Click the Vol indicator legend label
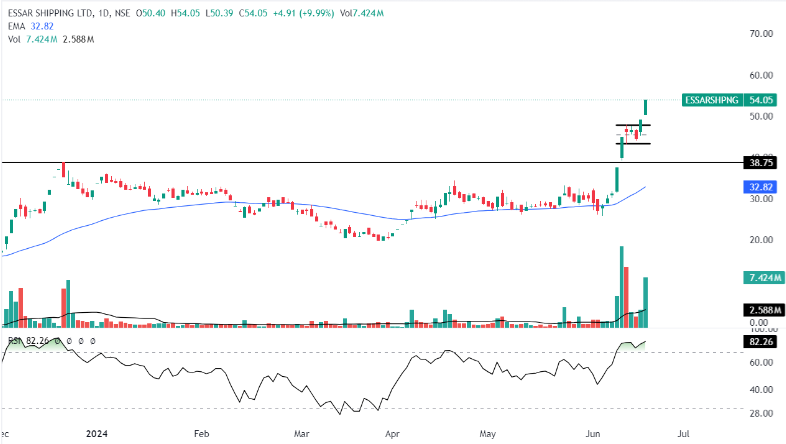This screenshot has height=444, width=786. (x=14, y=39)
